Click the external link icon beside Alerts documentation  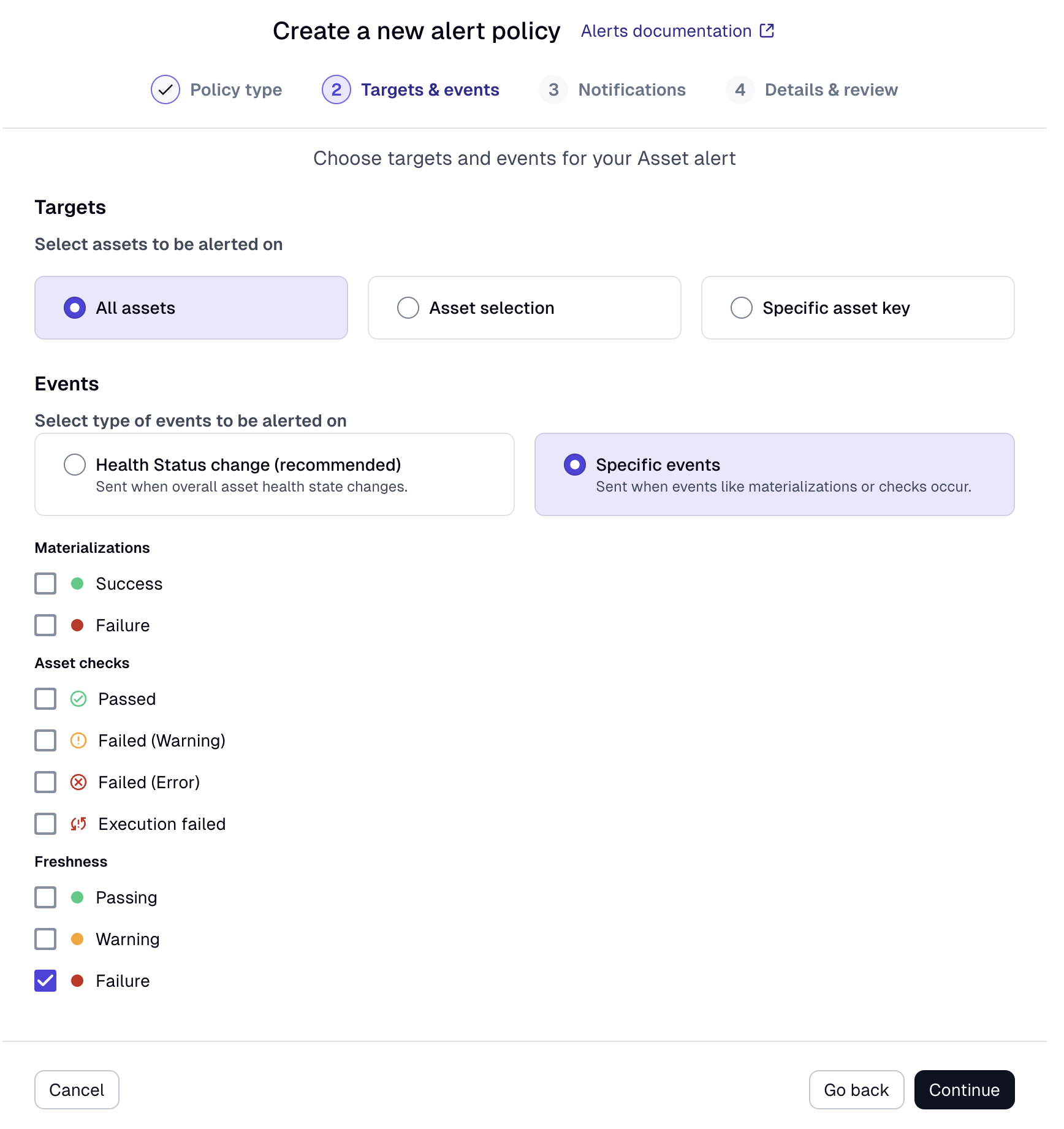766,30
